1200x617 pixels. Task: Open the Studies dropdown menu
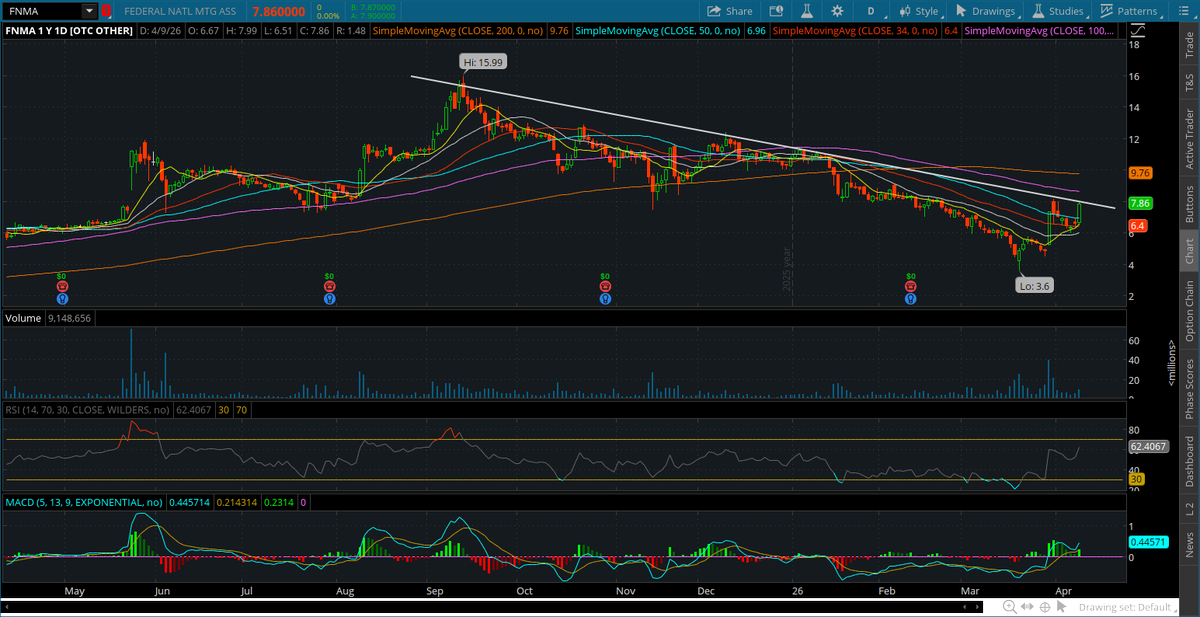pos(1058,11)
